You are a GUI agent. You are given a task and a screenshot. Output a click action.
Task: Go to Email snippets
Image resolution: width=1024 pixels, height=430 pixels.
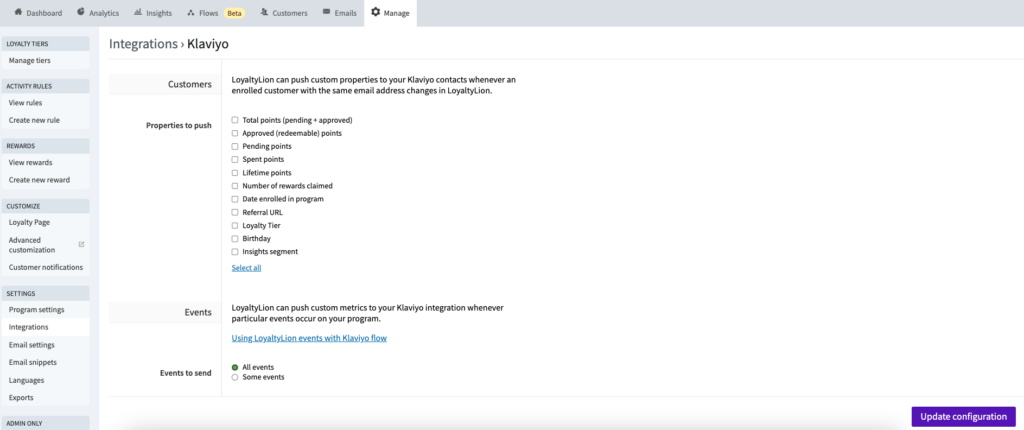(33, 363)
